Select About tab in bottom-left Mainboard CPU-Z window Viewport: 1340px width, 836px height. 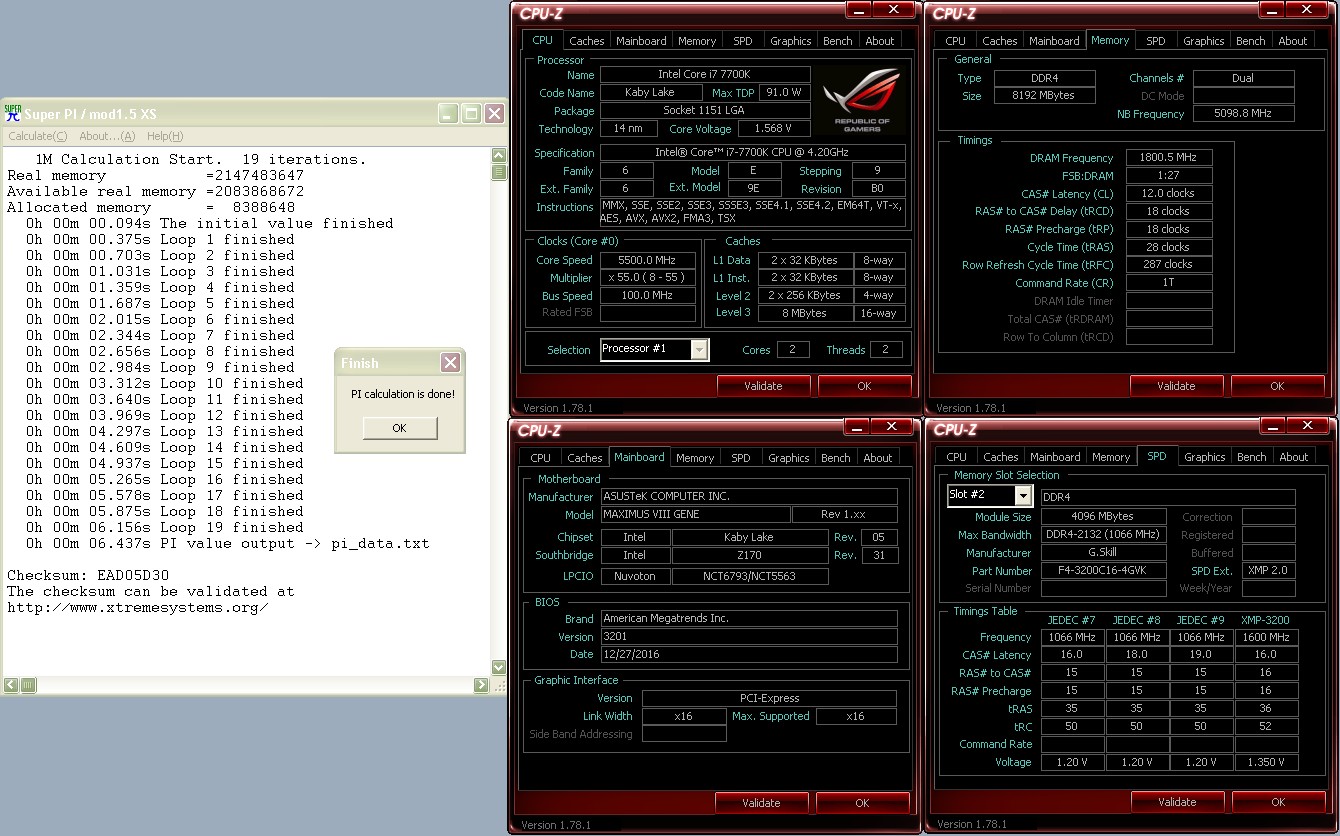(x=878, y=458)
